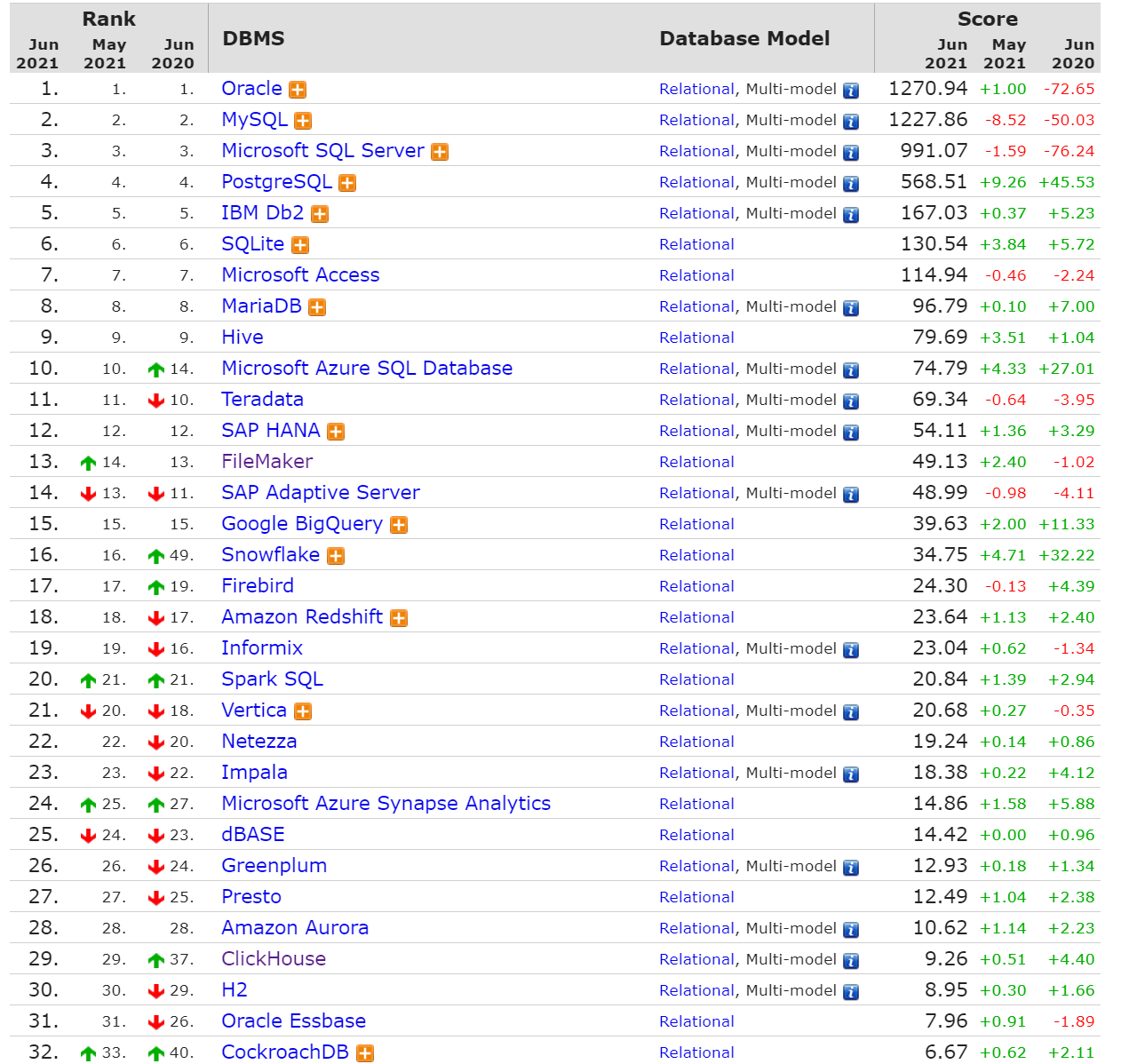Open the Microsoft Azure SQL Database link

point(367,369)
